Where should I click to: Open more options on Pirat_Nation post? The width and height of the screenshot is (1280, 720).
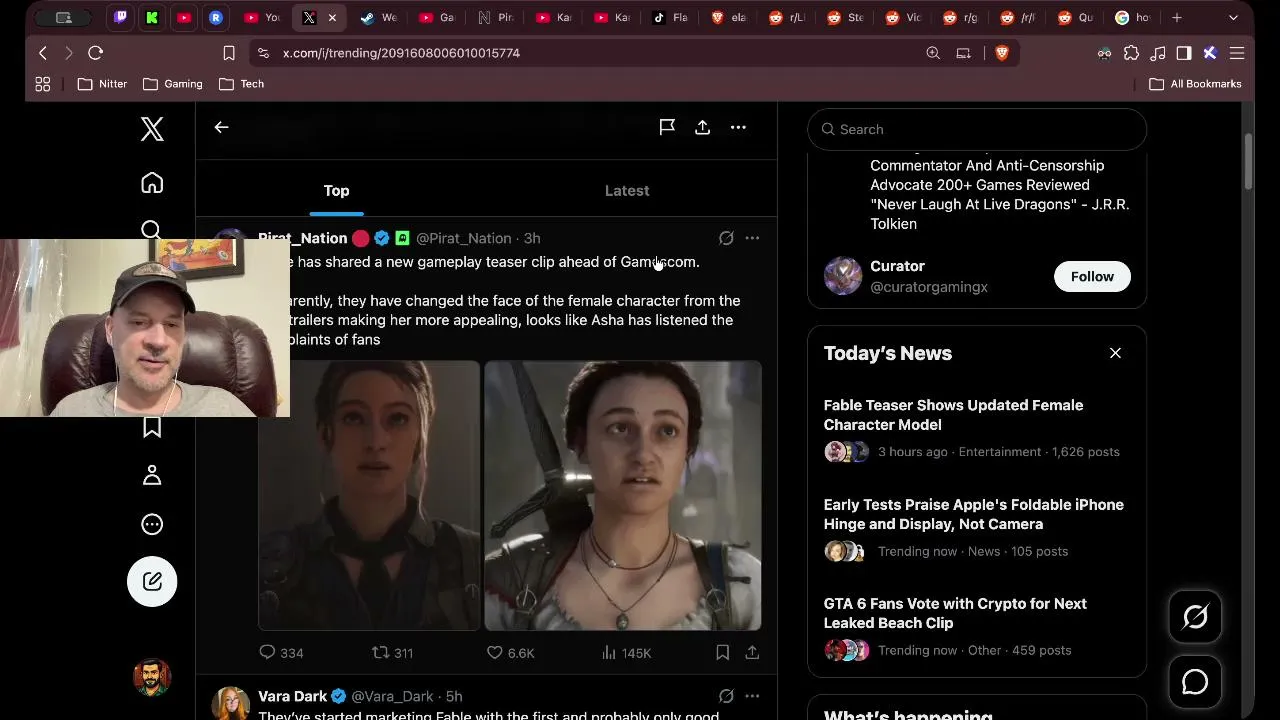point(752,238)
